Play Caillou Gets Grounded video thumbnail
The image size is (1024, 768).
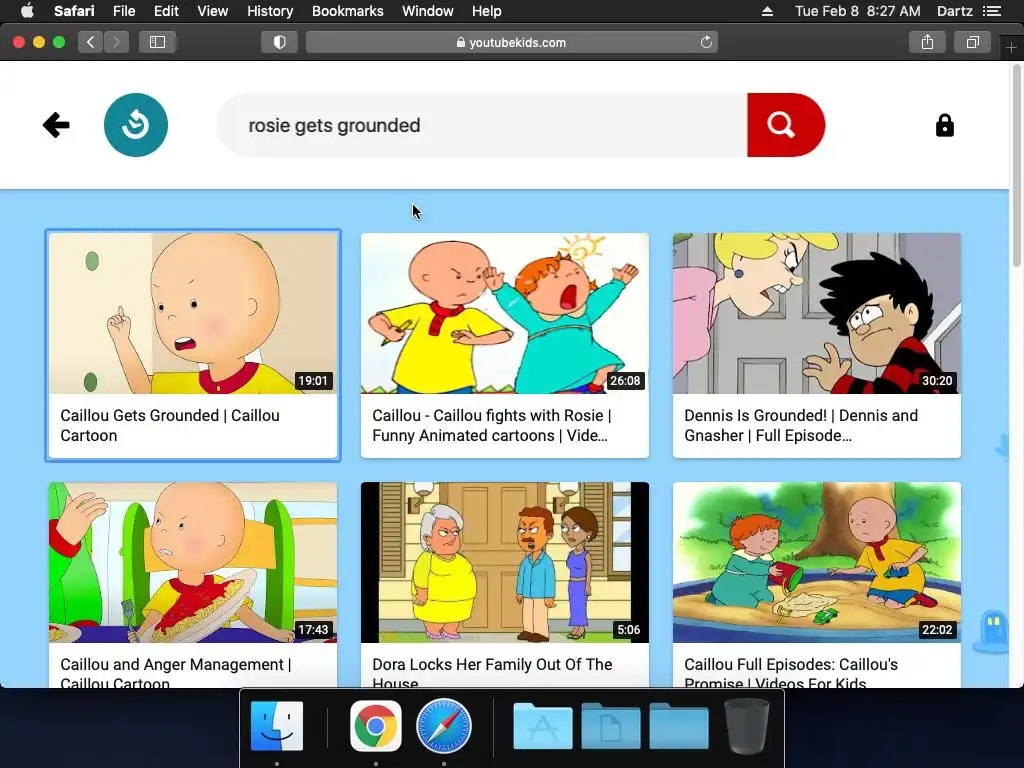coord(193,313)
